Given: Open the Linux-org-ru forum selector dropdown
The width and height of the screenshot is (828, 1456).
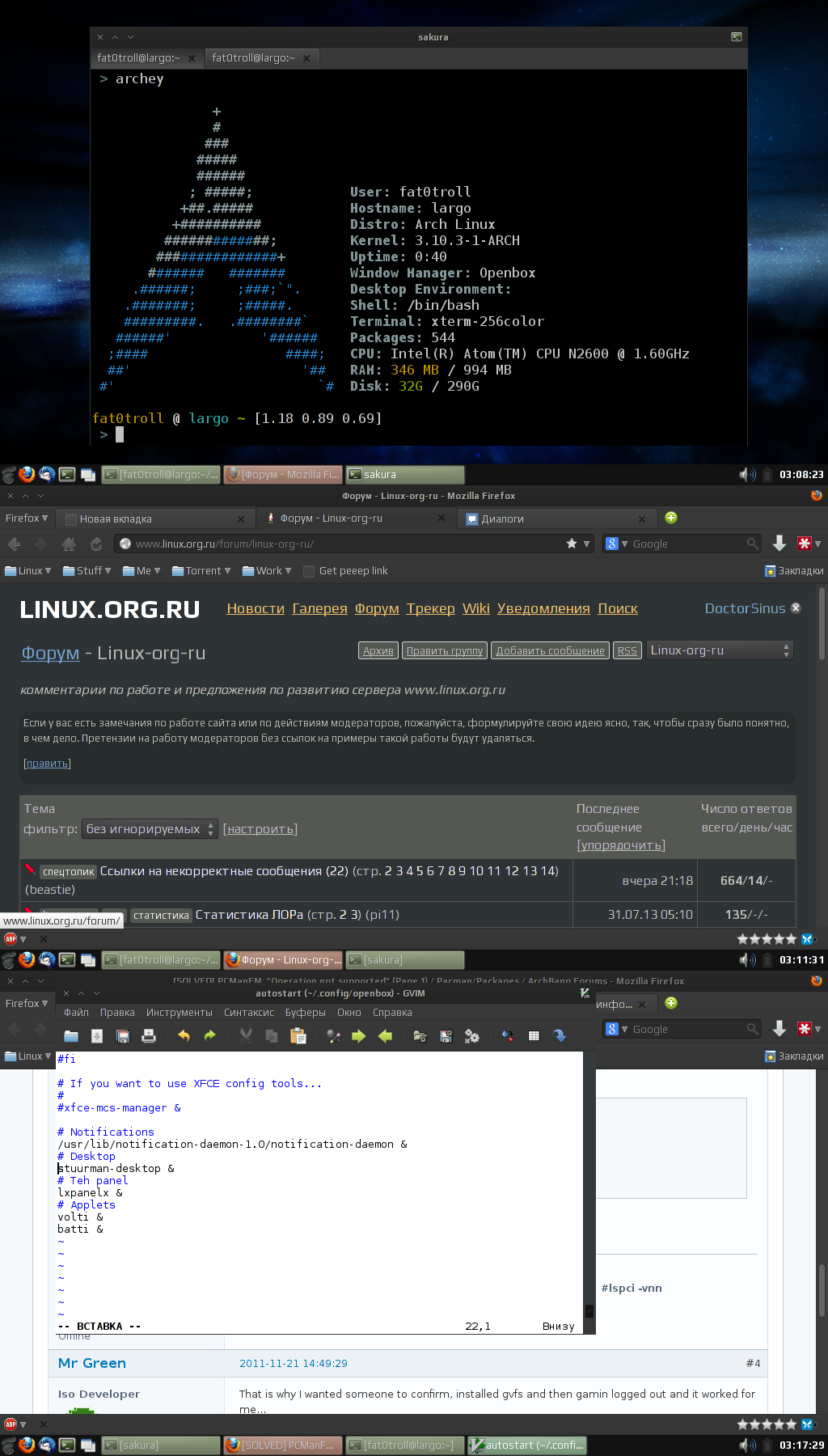Looking at the screenshot, I should [720, 650].
